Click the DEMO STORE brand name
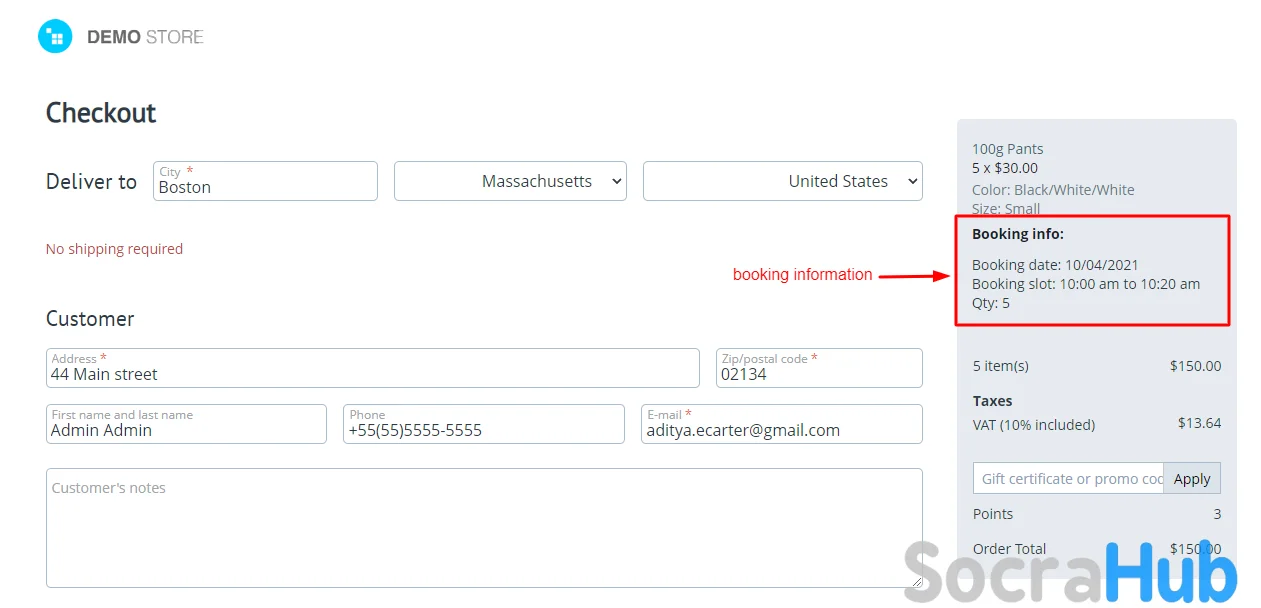This screenshot has width=1261, height=608. [145, 37]
